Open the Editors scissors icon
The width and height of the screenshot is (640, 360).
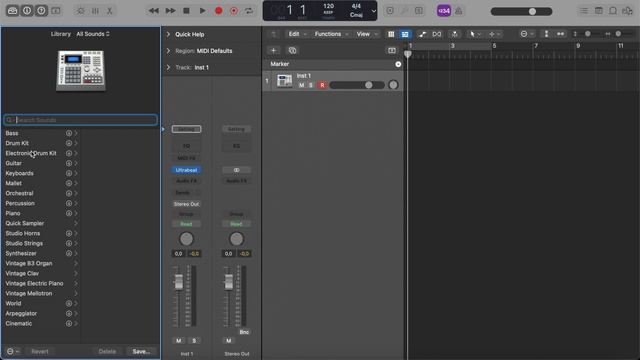coord(109,11)
